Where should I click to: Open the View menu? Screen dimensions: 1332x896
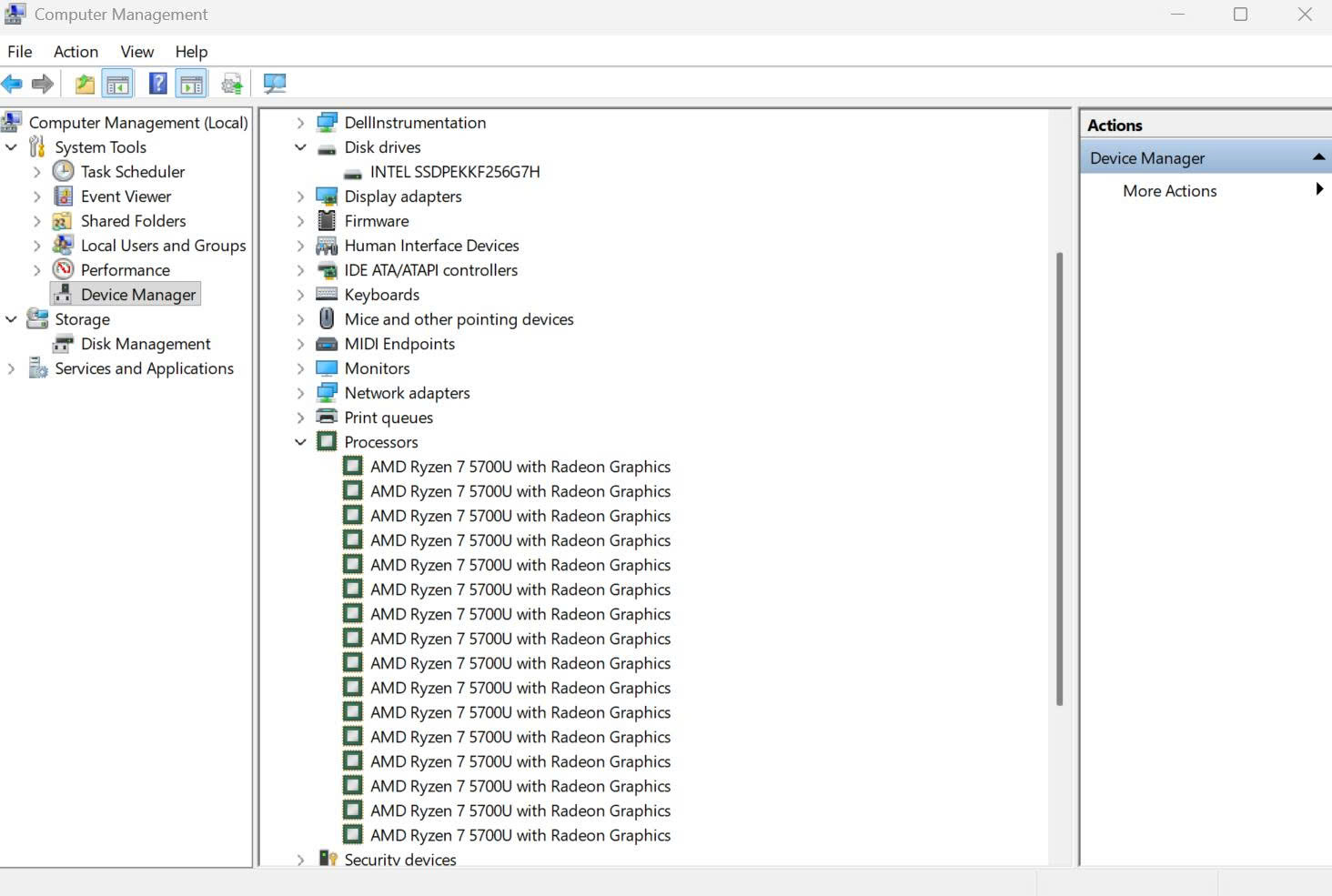click(137, 52)
